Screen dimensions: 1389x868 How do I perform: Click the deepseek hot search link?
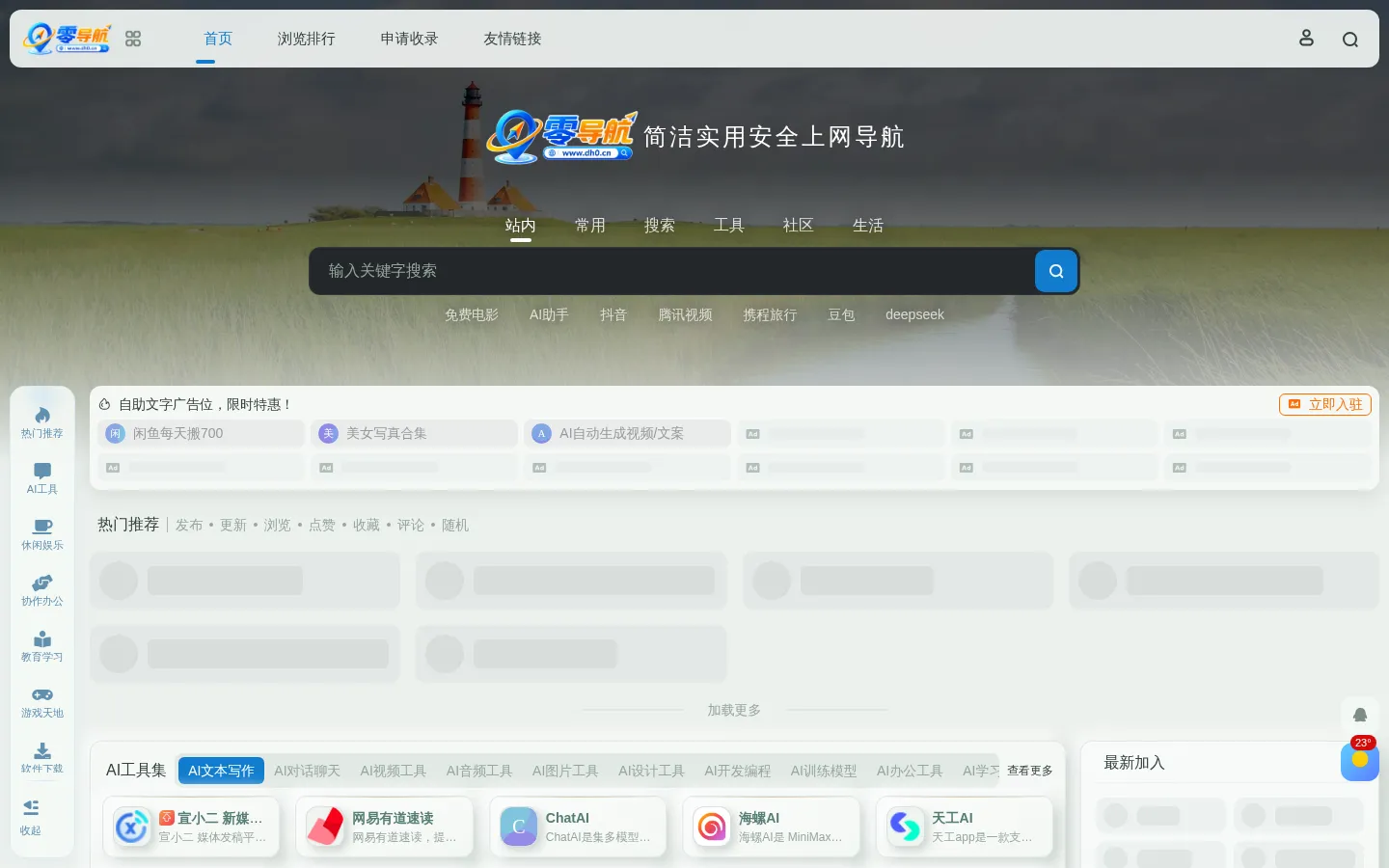(914, 315)
